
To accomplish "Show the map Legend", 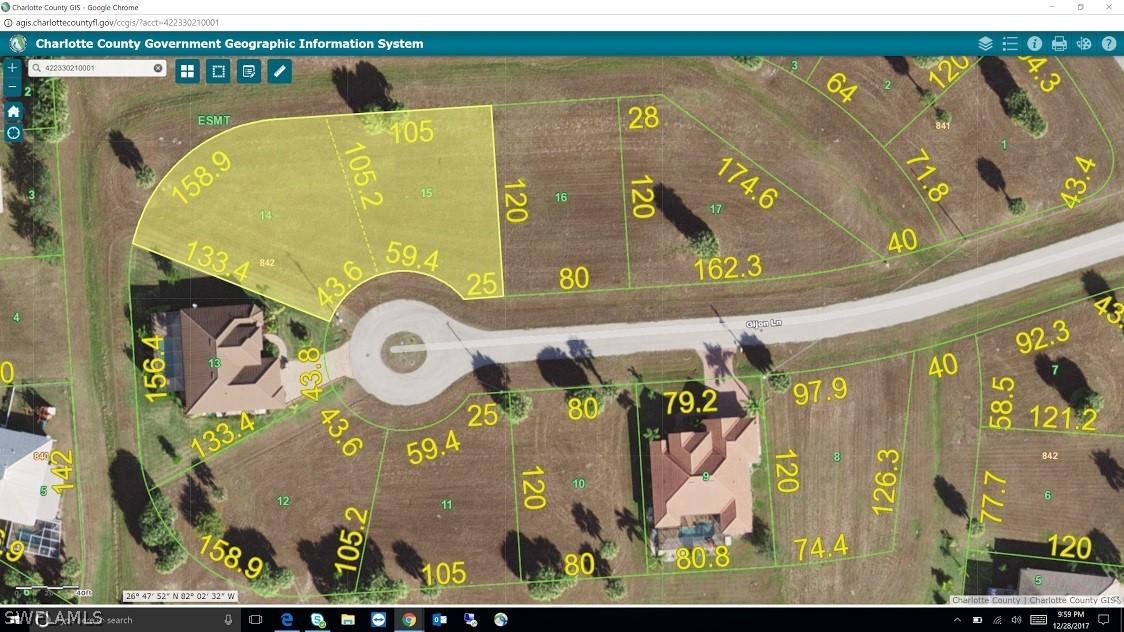I will [x=1010, y=44].
